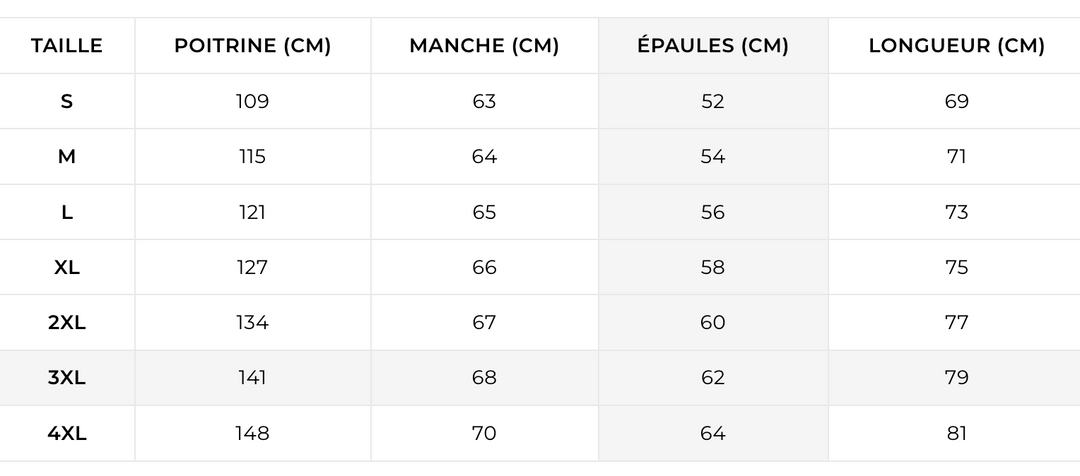Select the POITRINE (CM) column header
1080x476 pixels.
pyautogui.click(x=252, y=45)
